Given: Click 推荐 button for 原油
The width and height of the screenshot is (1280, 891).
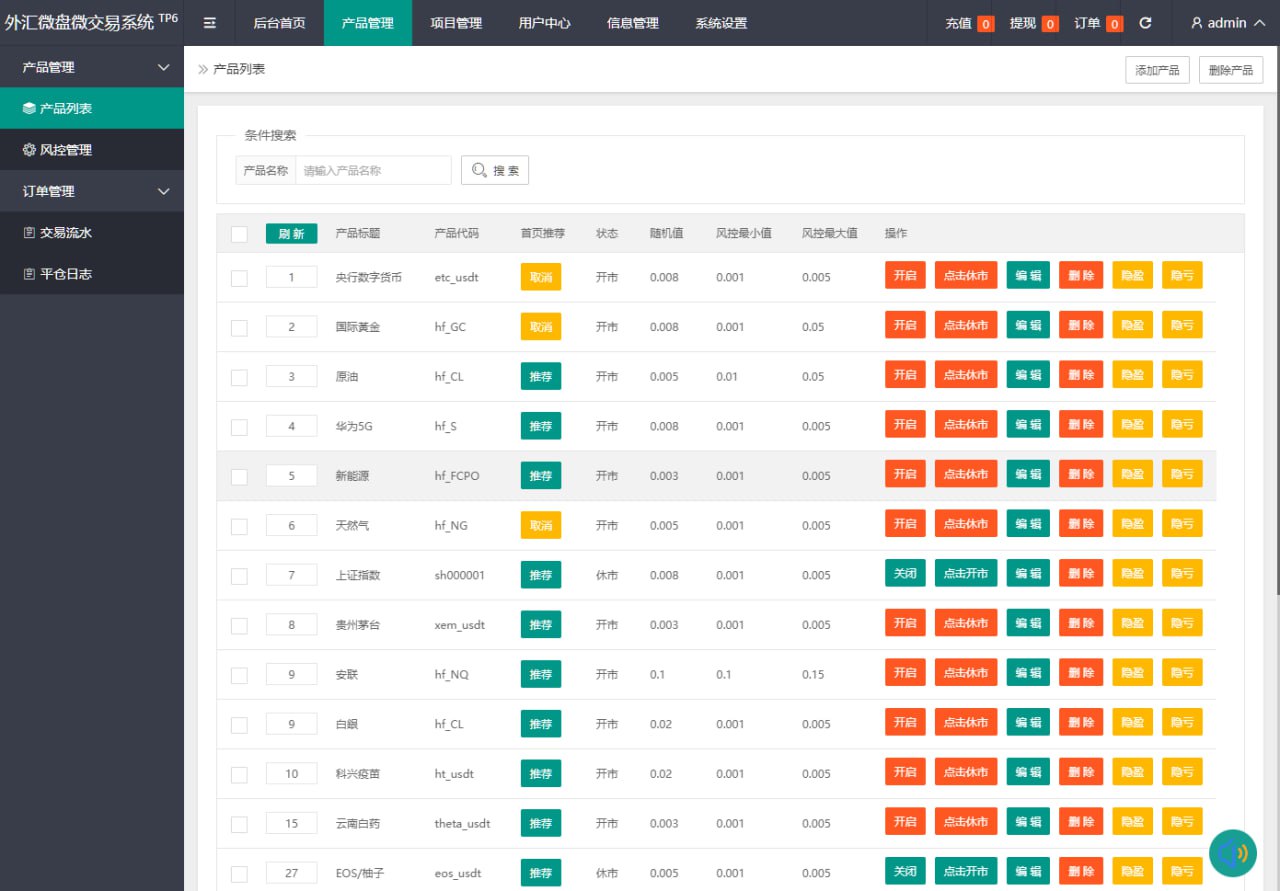Looking at the screenshot, I should (541, 376).
